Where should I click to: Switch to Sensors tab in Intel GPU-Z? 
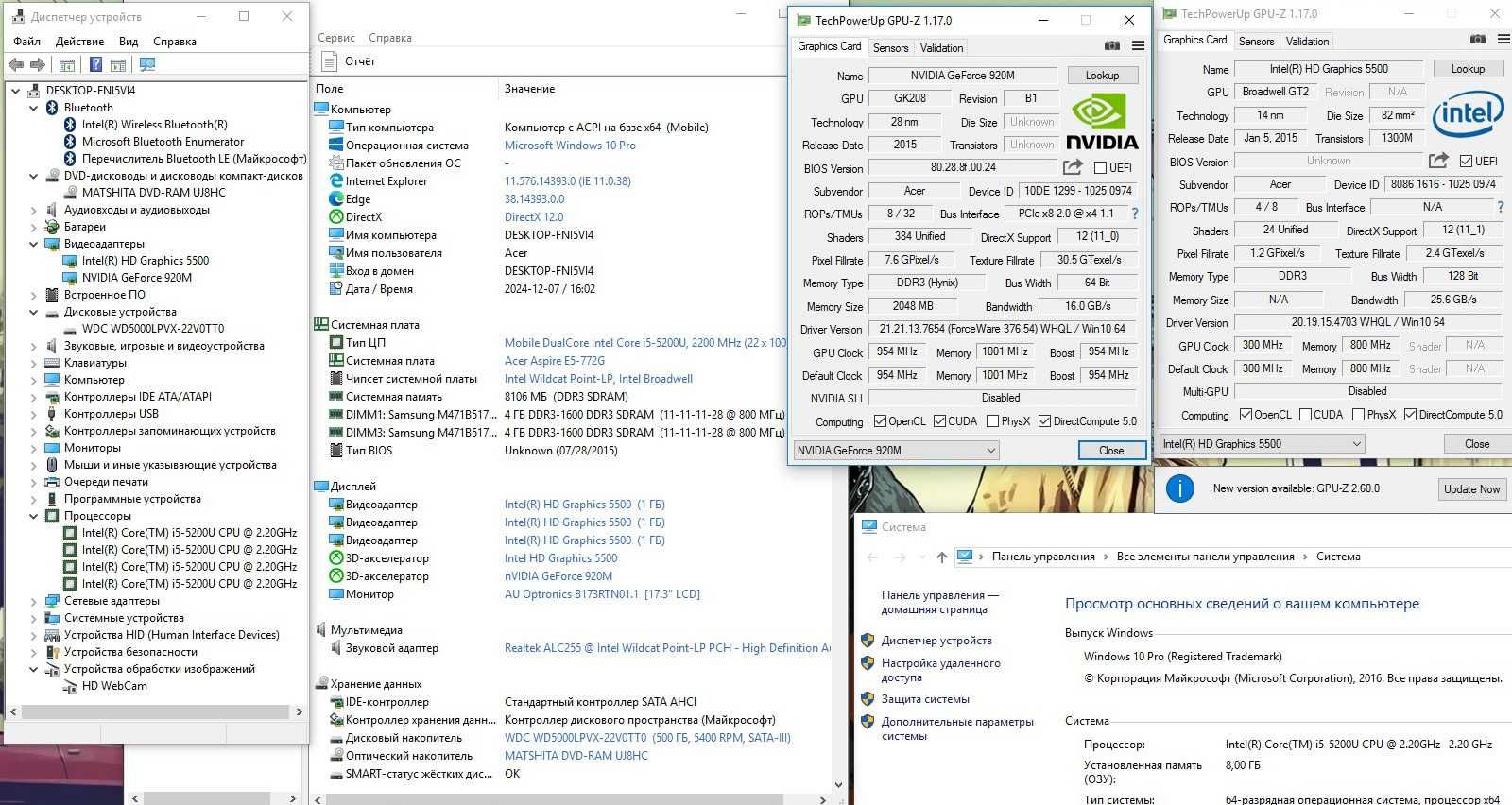tap(1256, 42)
